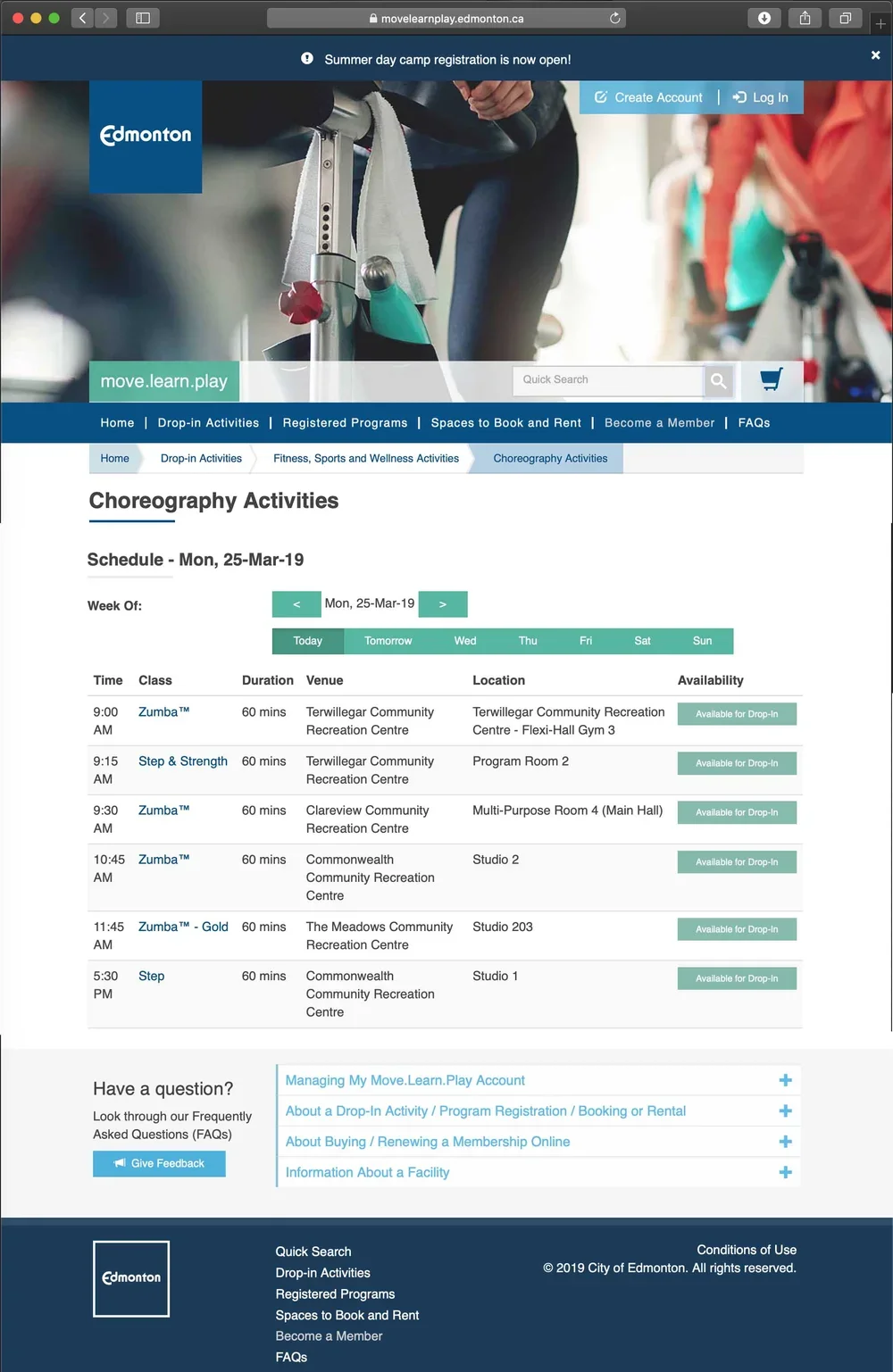Open the shopping cart icon
The height and width of the screenshot is (1372, 893).
(x=772, y=379)
